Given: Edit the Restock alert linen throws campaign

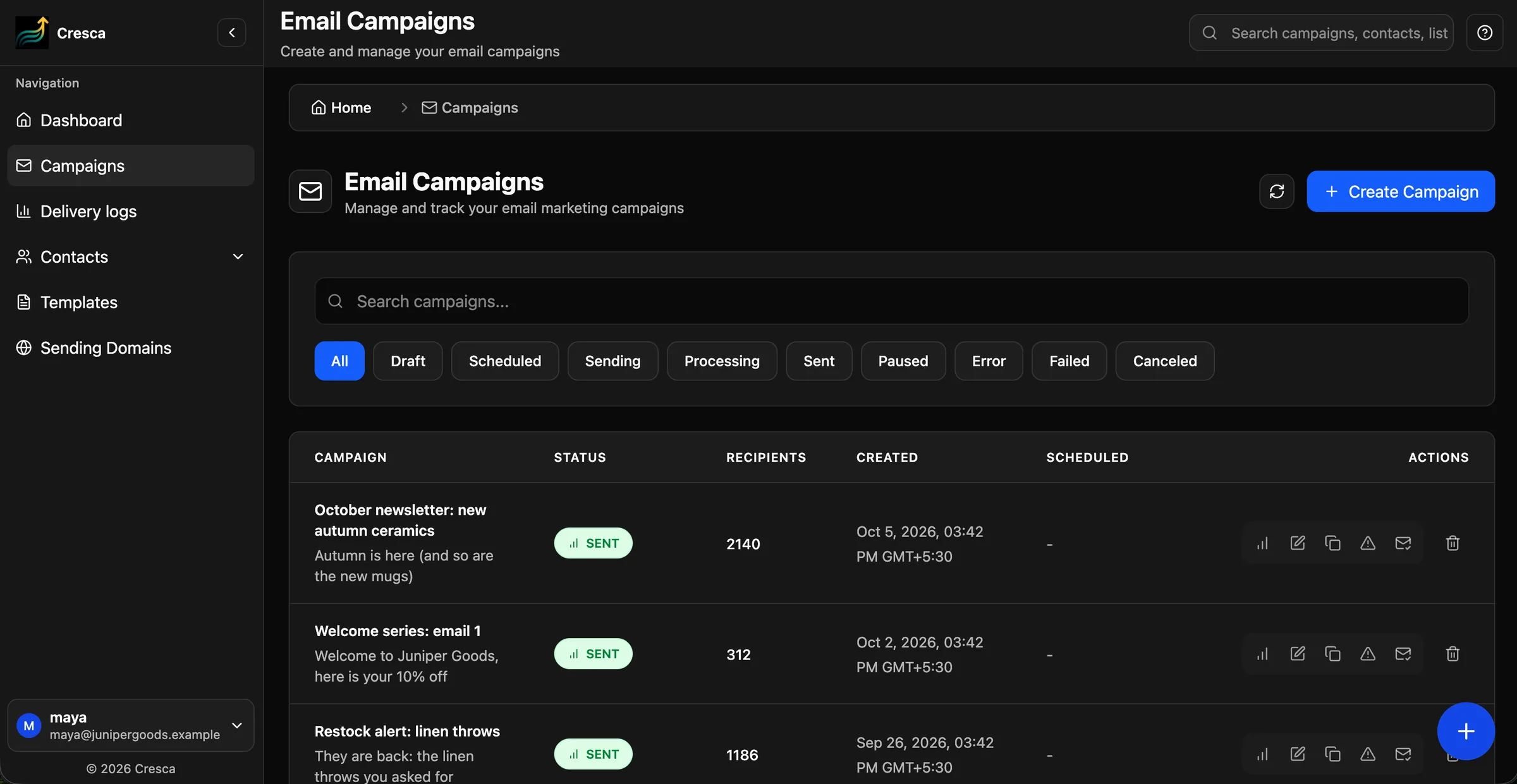Looking at the screenshot, I should tap(1298, 754).
